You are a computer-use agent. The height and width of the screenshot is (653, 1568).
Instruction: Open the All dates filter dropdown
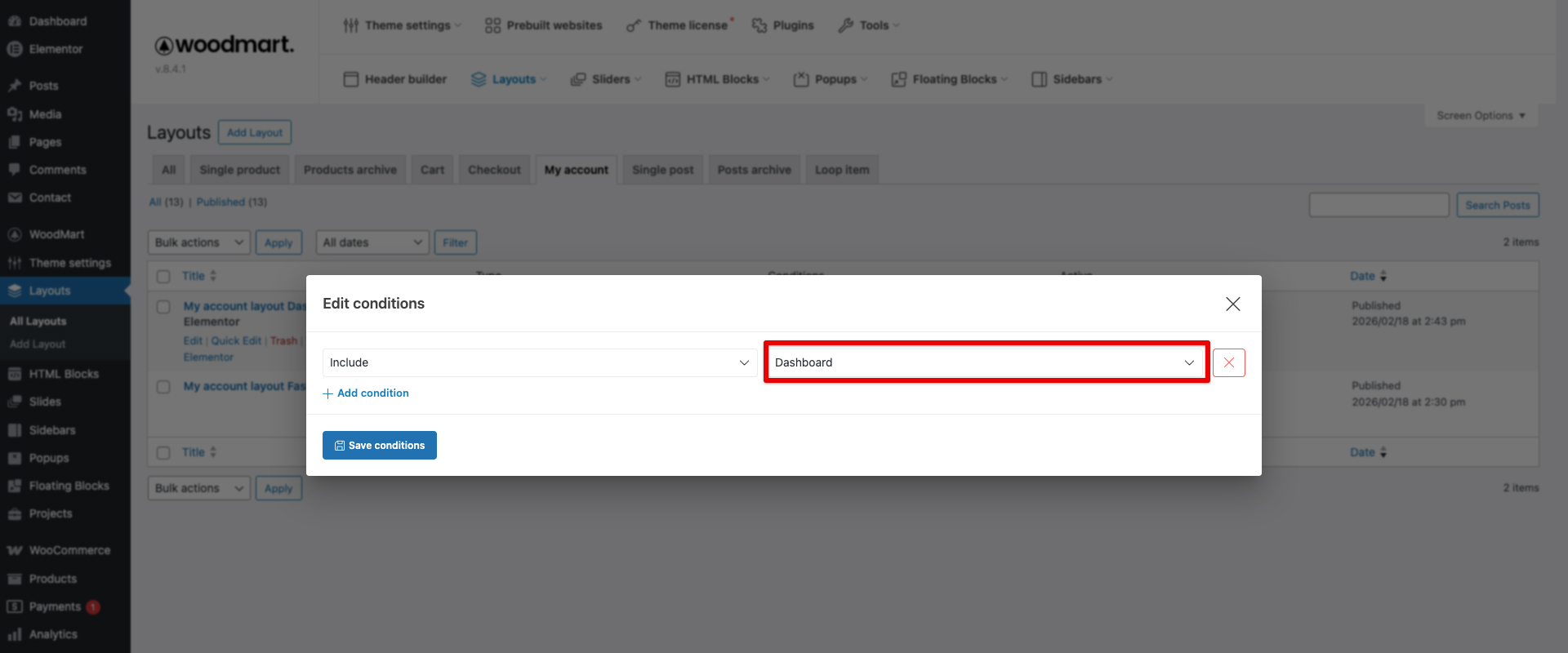[372, 242]
